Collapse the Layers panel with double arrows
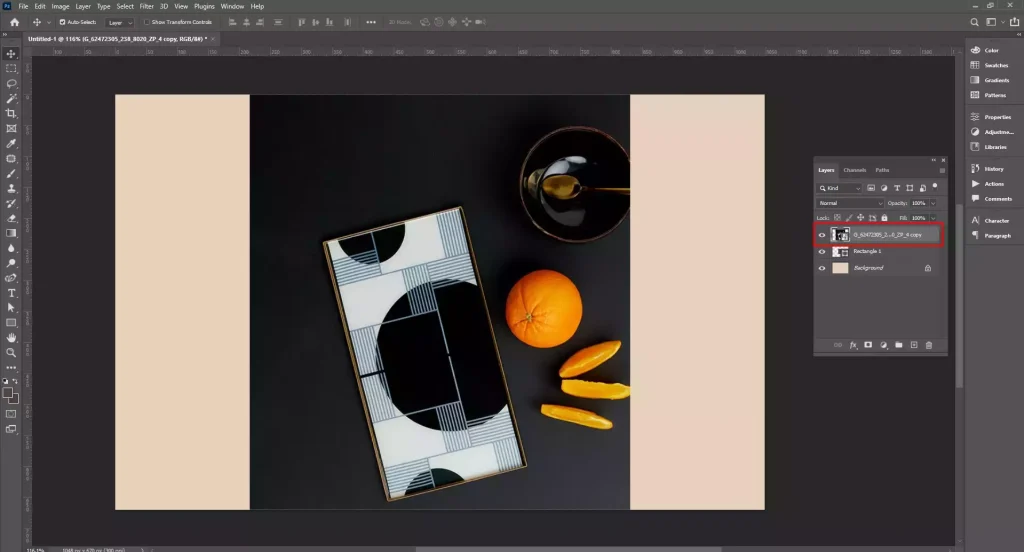The width and height of the screenshot is (1024, 552). point(934,160)
